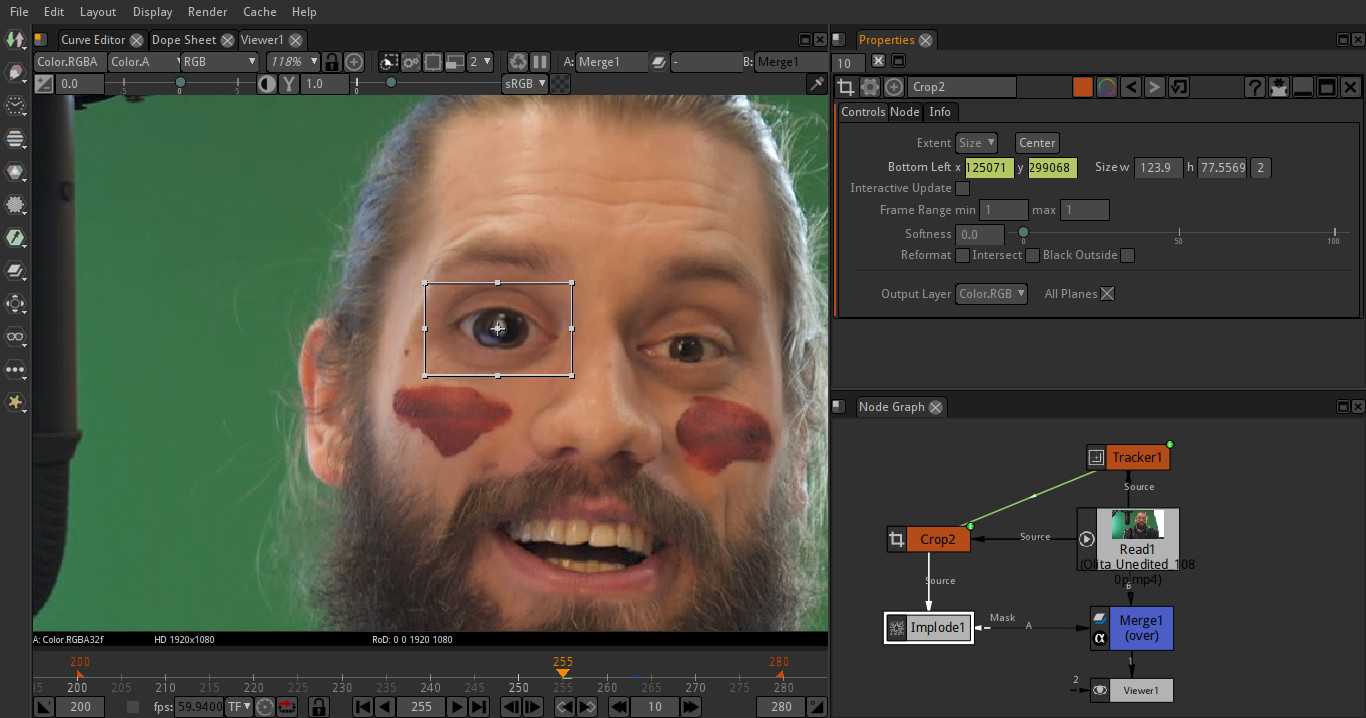Viewport: 1366px width, 718px height.
Task: Click the Center button
Action: click(1037, 143)
